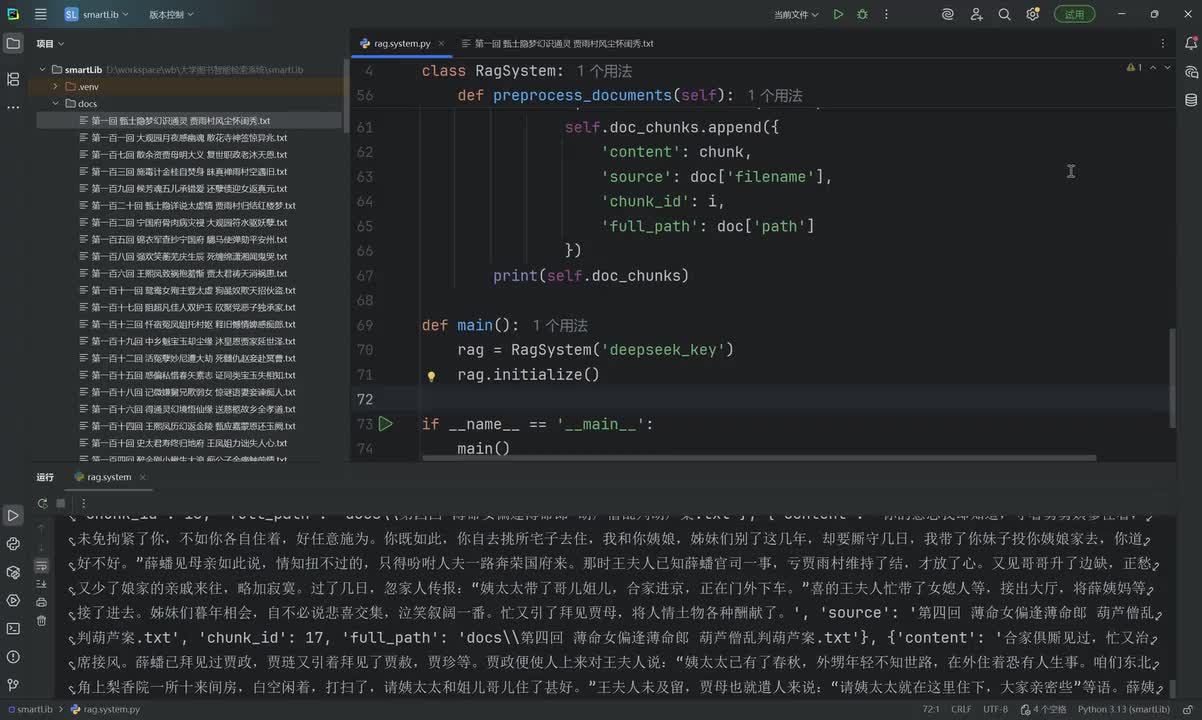Select 第一百一回 大观园月夜感幽魂 file in tree
The height and width of the screenshot is (720, 1202).
point(189,138)
